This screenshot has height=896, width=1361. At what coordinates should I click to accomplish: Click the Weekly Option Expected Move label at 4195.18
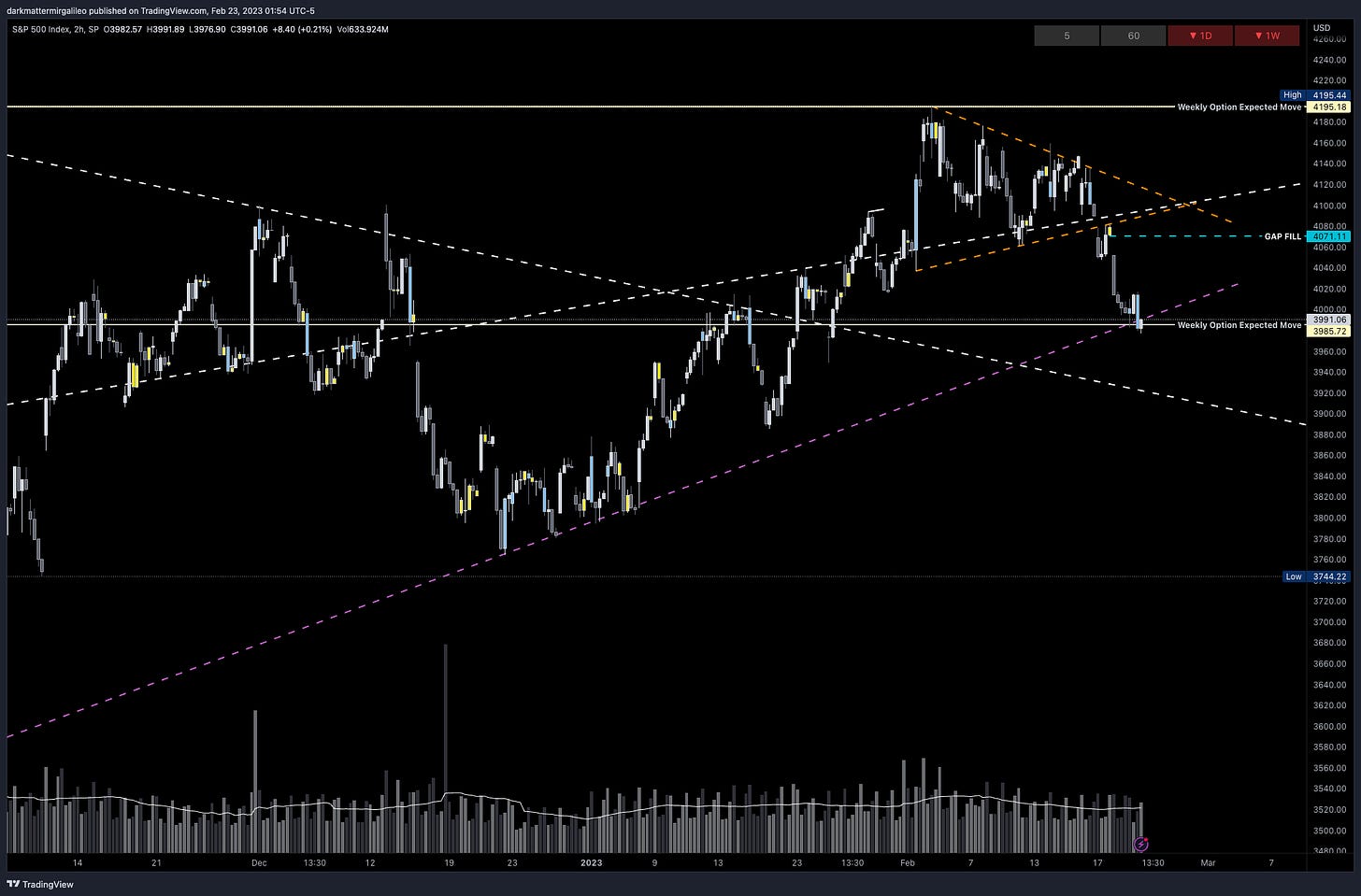(x=1239, y=107)
